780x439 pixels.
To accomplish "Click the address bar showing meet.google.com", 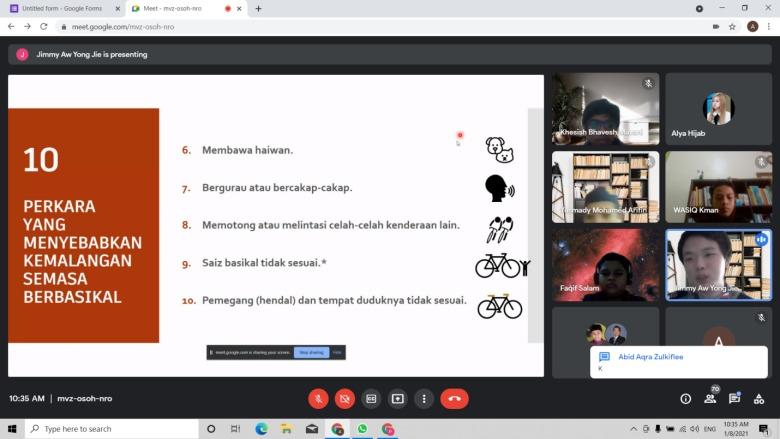I will click(x=300, y=26).
